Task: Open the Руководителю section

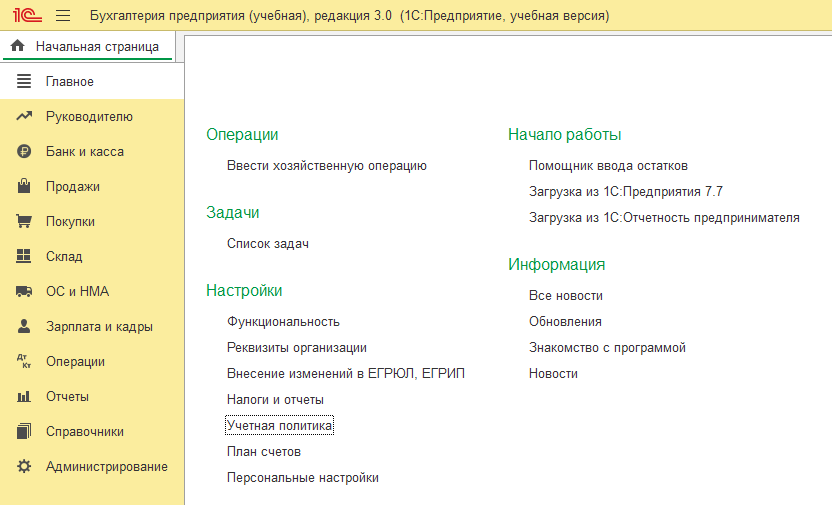Action: point(92,116)
